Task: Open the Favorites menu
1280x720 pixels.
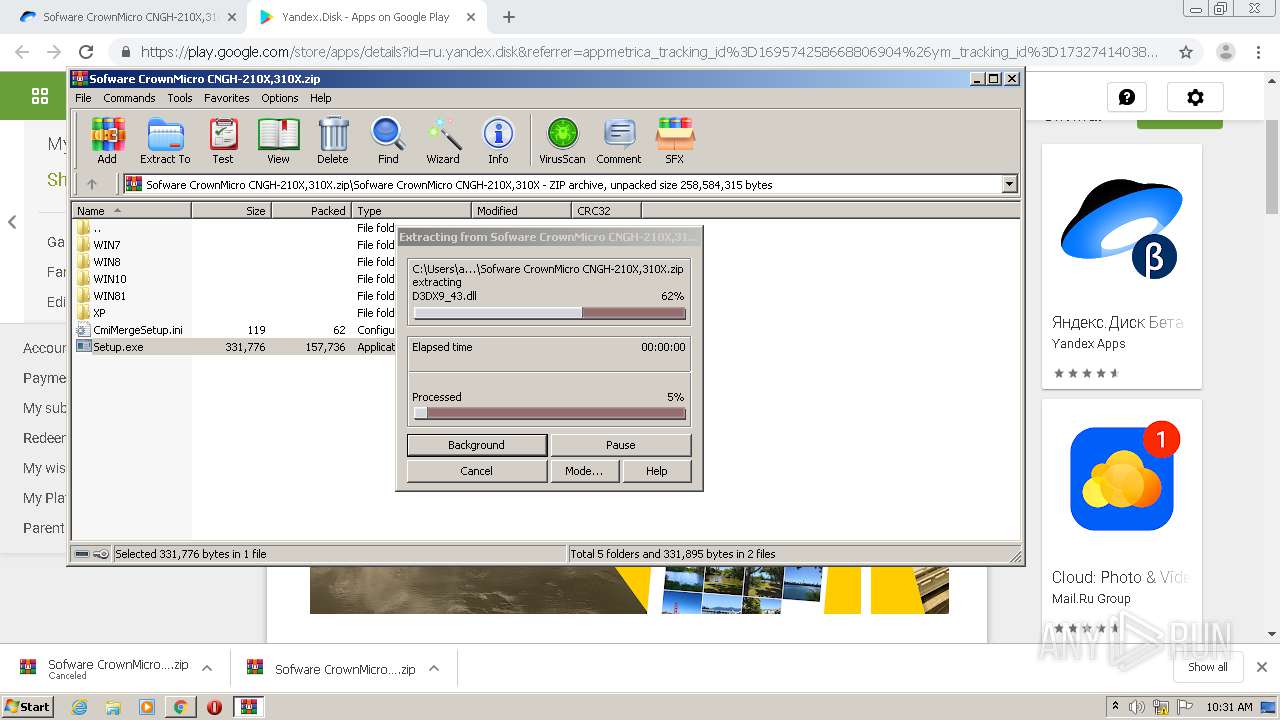Action: point(227,98)
